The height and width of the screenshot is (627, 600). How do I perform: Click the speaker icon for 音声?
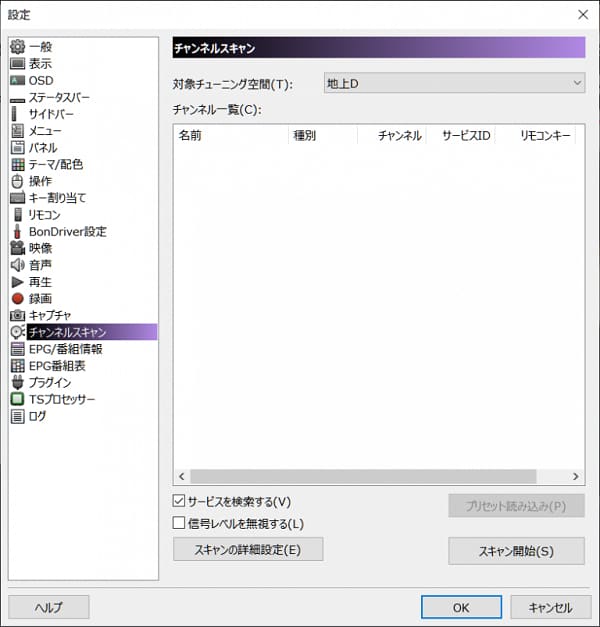coord(17,265)
